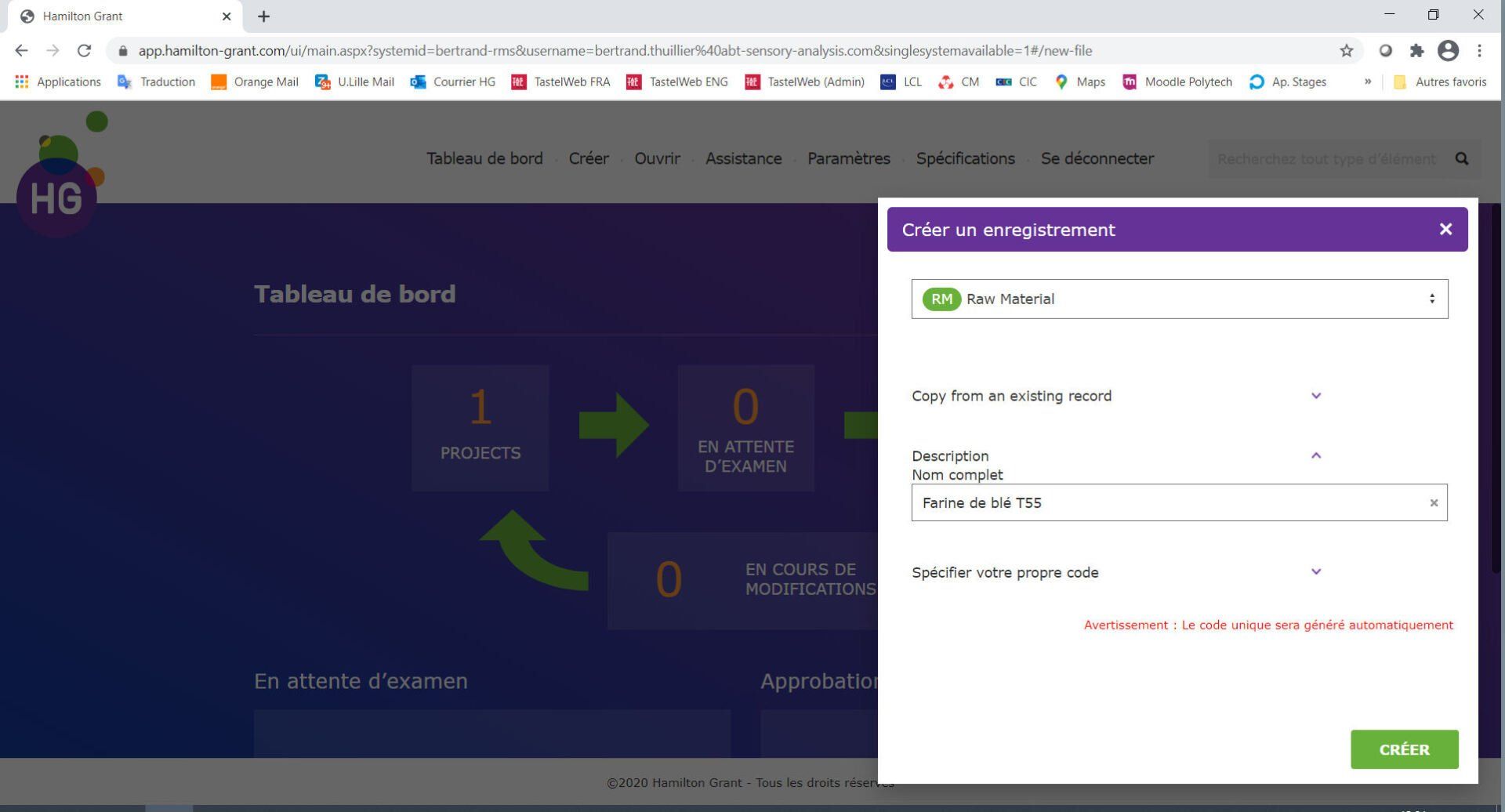Open the Maps bookmark
This screenshot has width=1505, height=812.
tap(1090, 82)
